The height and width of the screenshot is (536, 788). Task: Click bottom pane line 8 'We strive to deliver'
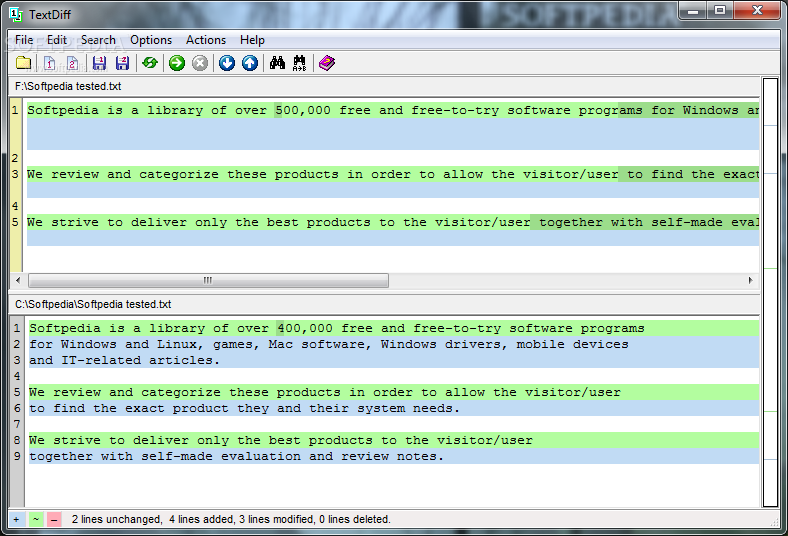393,440
